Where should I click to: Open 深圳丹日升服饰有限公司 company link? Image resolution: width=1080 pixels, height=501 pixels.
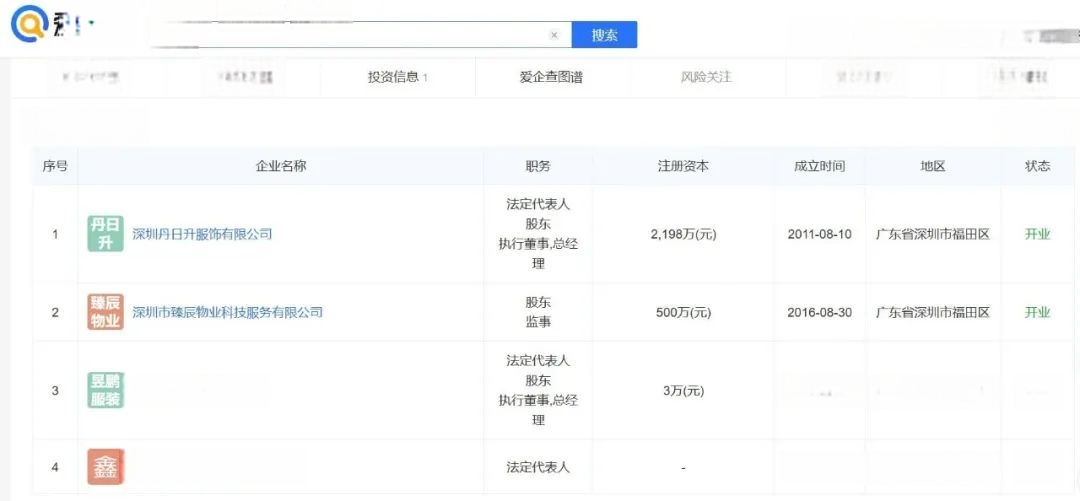click(x=202, y=234)
